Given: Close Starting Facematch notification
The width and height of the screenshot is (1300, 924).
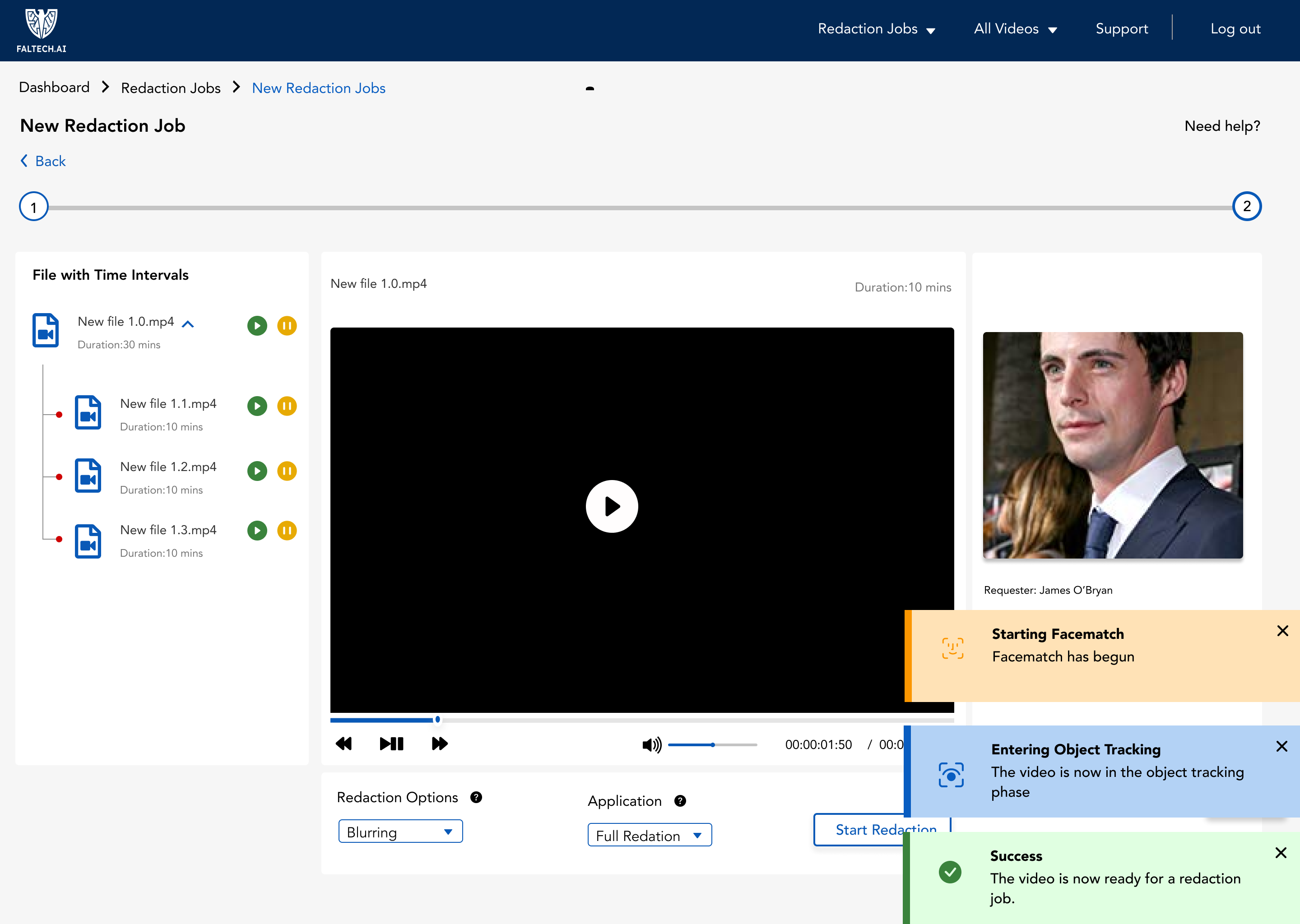Looking at the screenshot, I should 1283,631.
